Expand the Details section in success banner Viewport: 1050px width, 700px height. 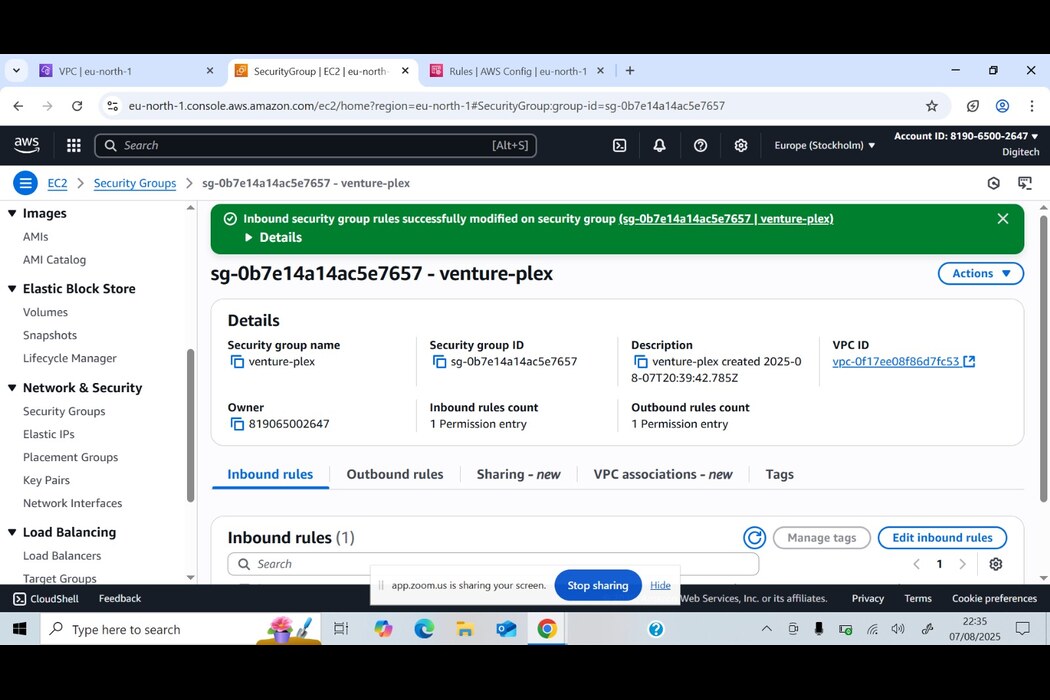[273, 237]
